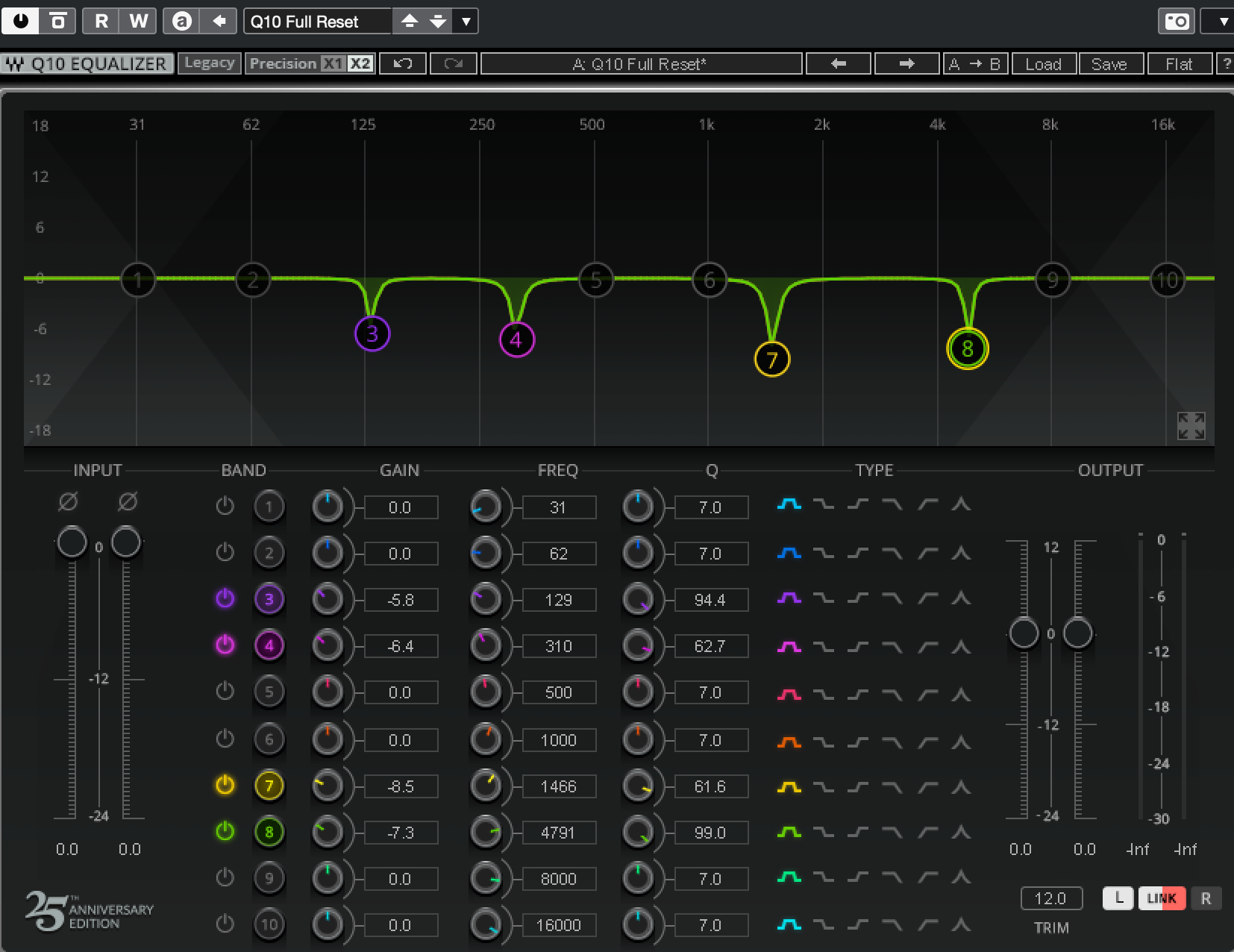
Task: Select band pass peak type for band 5
Action: click(961, 694)
